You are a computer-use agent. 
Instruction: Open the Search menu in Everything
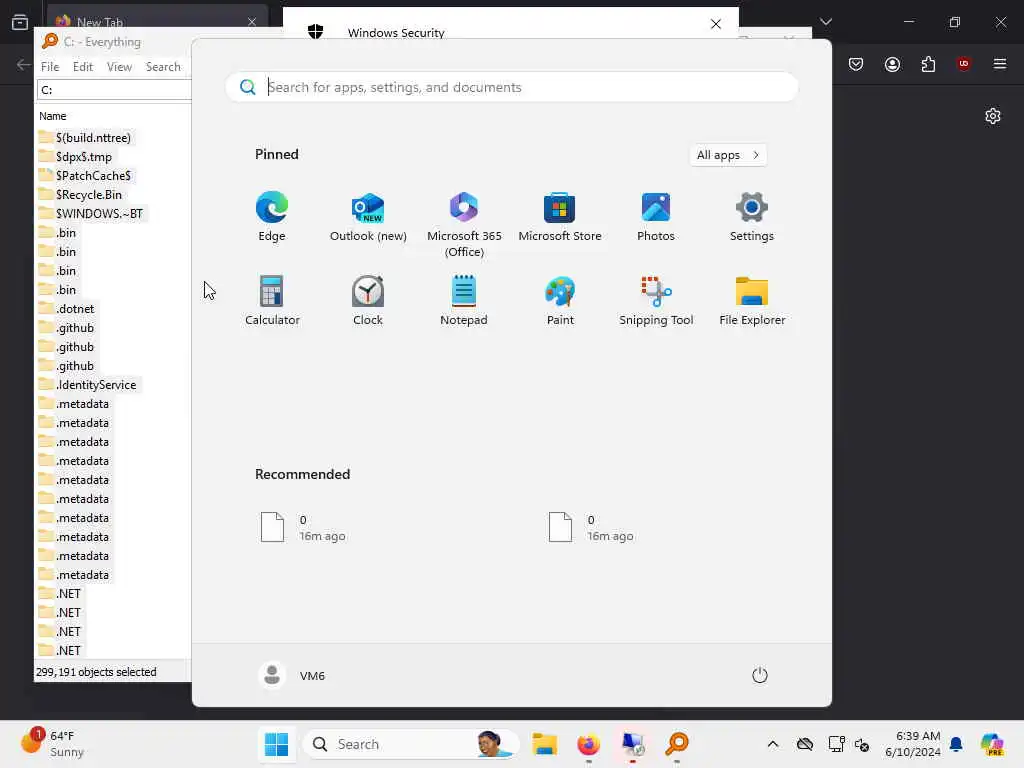point(163,67)
